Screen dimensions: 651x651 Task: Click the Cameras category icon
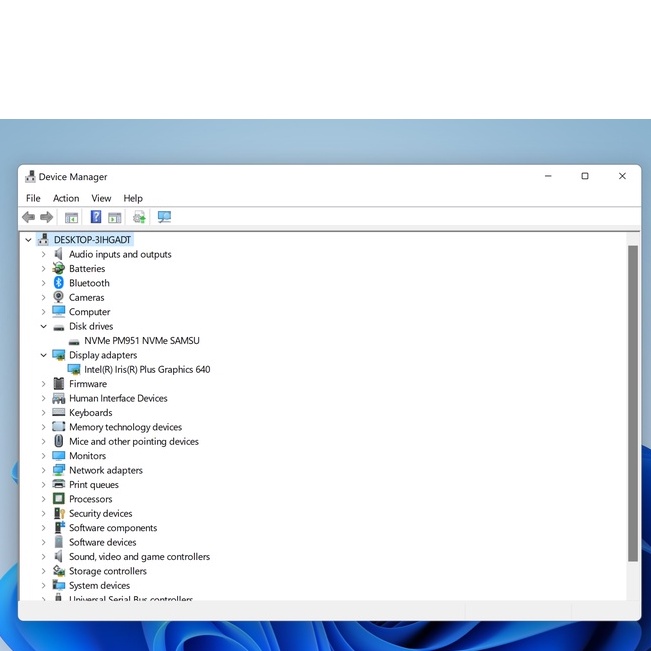59,297
